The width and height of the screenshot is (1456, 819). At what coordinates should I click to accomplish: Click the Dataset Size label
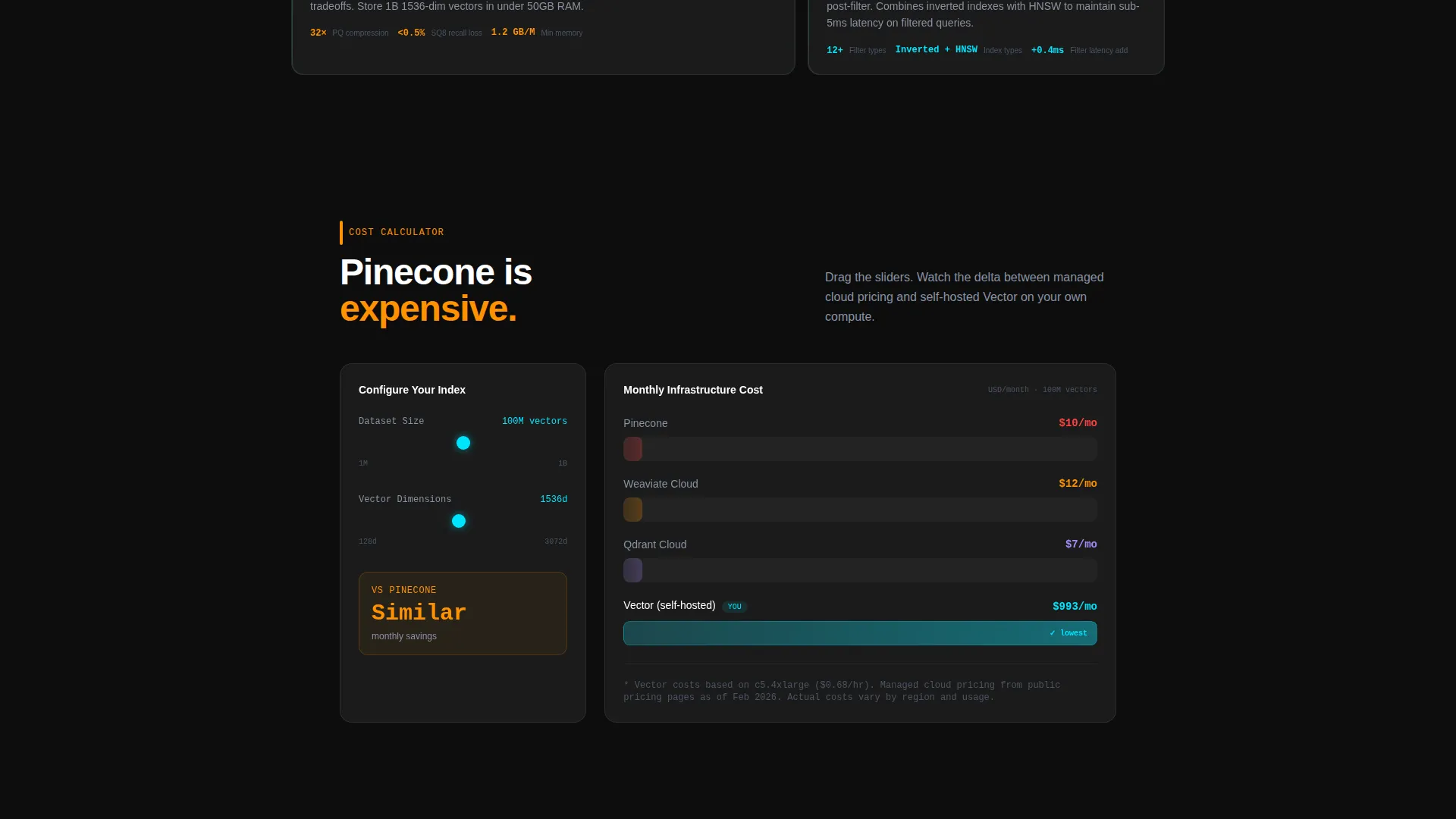[391, 422]
